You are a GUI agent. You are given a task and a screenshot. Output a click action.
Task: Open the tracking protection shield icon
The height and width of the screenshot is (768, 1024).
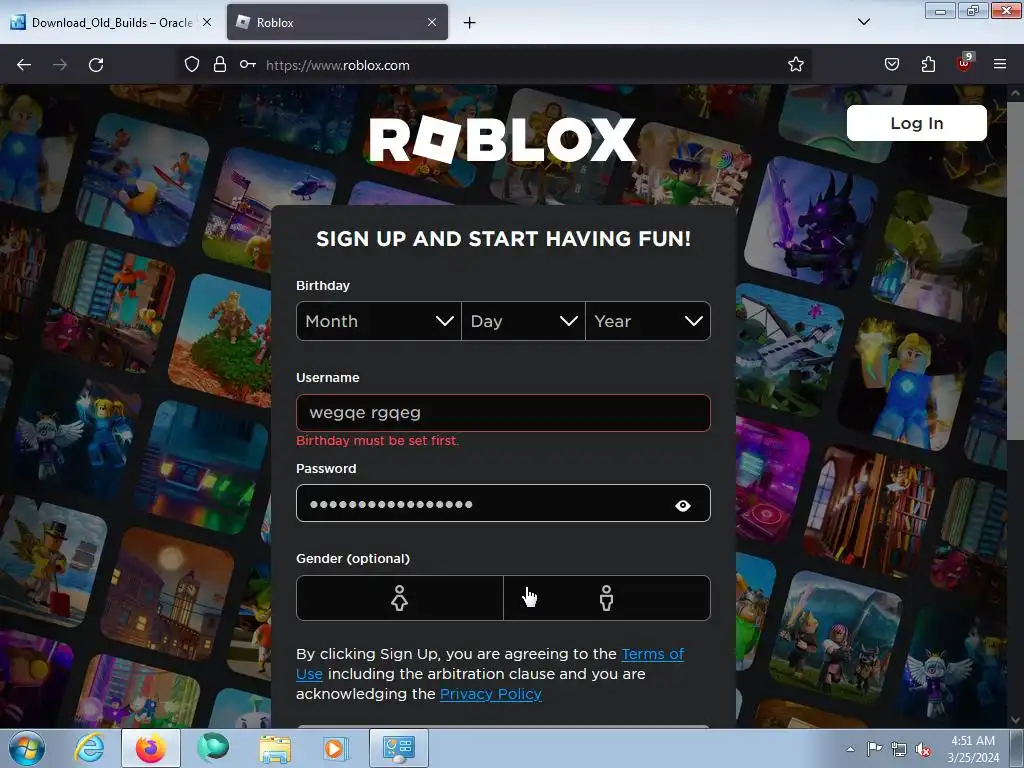click(x=191, y=64)
